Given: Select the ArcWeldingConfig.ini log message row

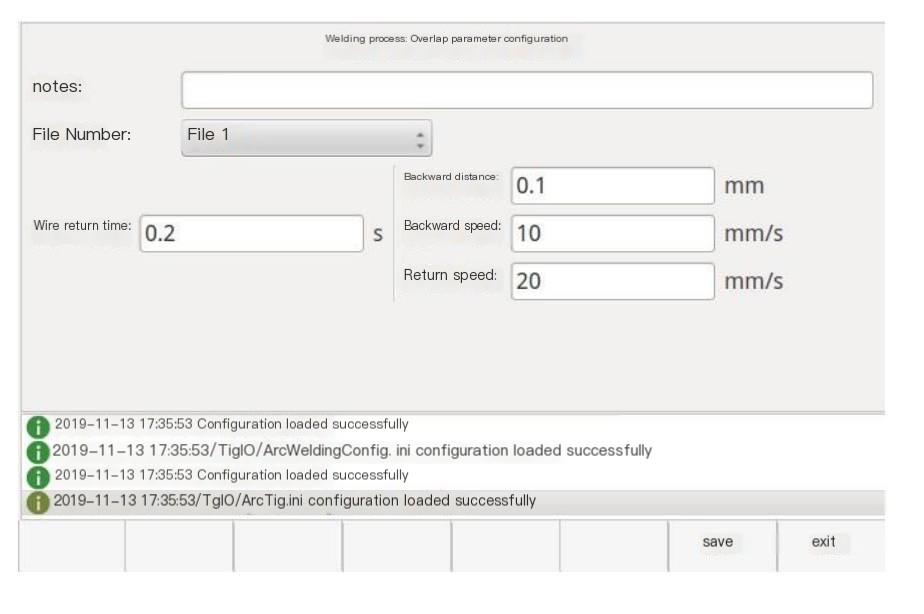Looking at the screenshot, I should 352,451.
